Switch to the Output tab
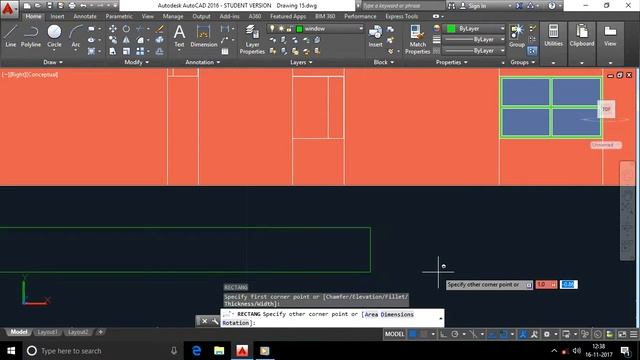The width and height of the screenshot is (640, 360). pos(201,16)
